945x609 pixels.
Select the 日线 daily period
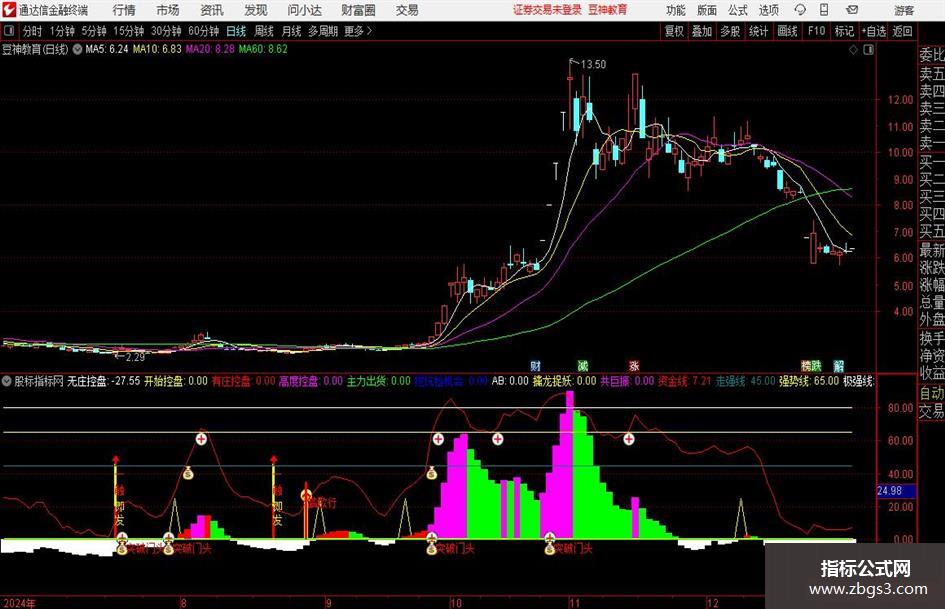pos(236,31)
